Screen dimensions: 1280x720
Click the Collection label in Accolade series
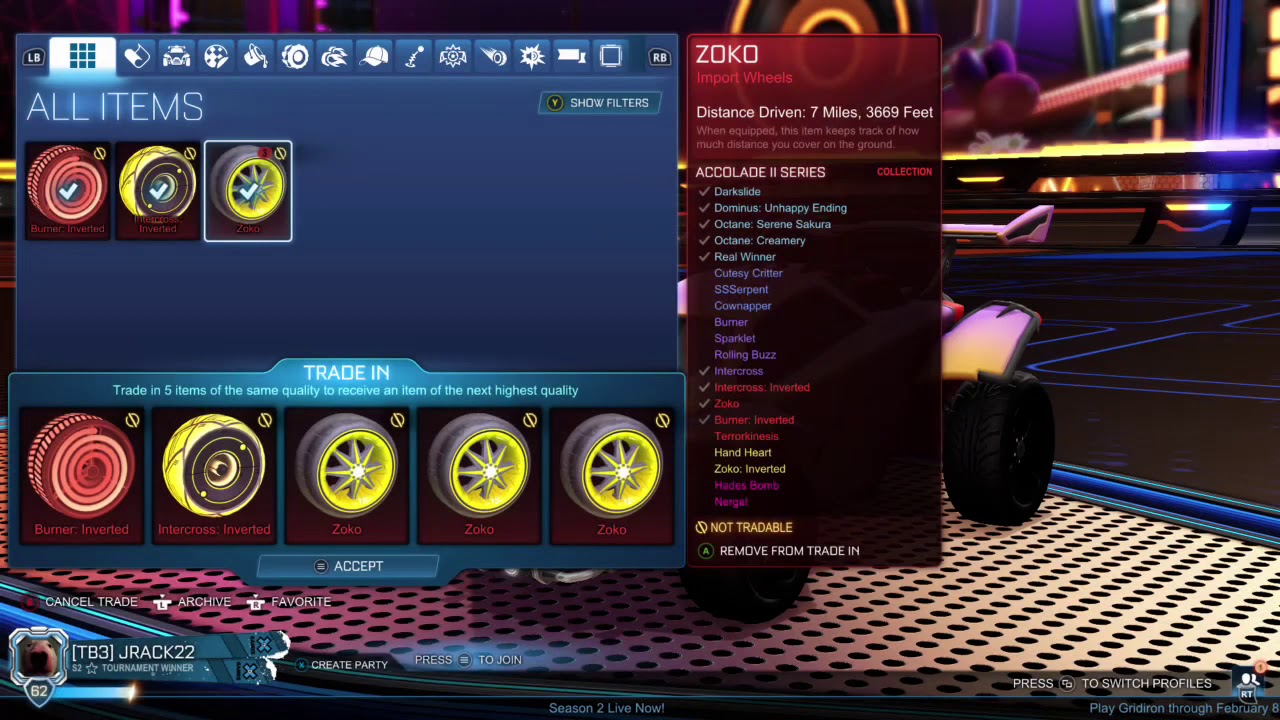point(904,172)
